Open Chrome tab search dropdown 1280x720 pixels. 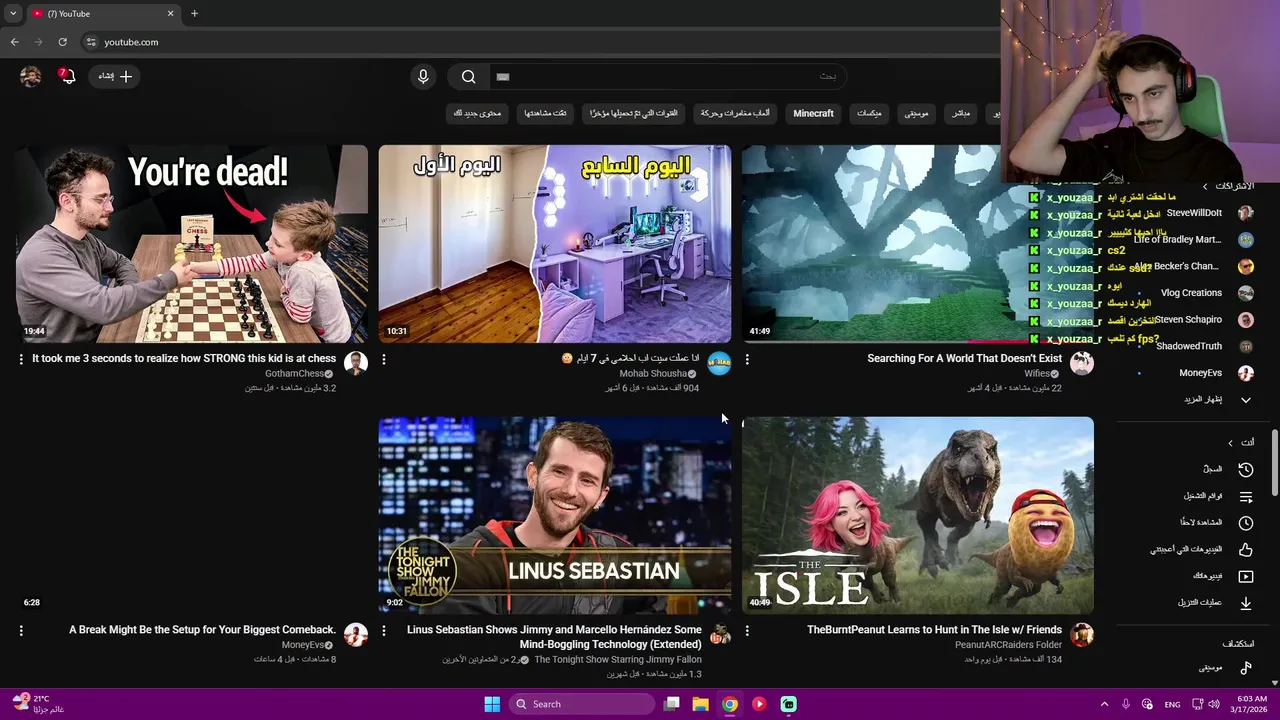coord(13,14)
